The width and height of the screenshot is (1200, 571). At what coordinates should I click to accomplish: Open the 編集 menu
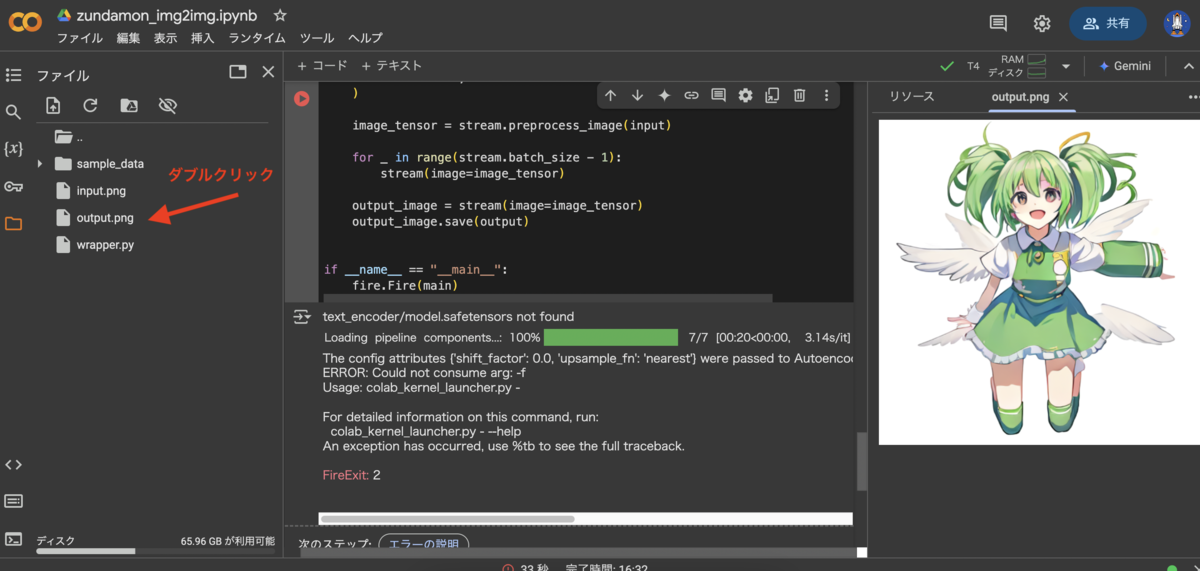pyautogui.click(x=128, y=38)
